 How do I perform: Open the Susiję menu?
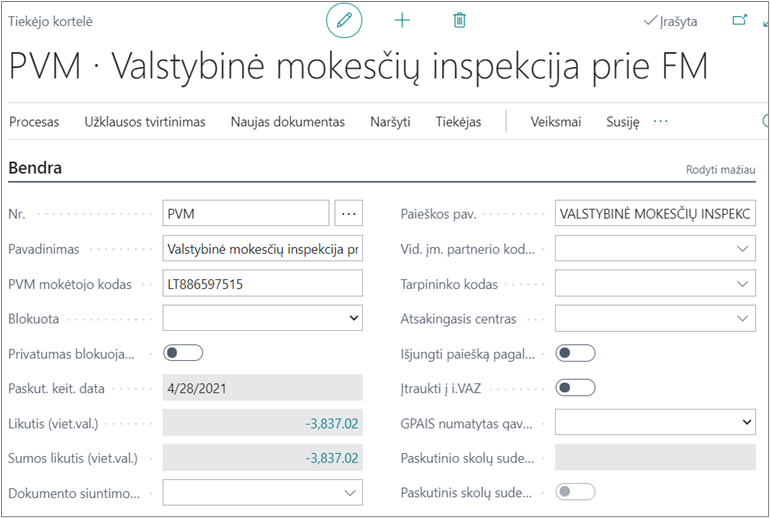point(623,122)
